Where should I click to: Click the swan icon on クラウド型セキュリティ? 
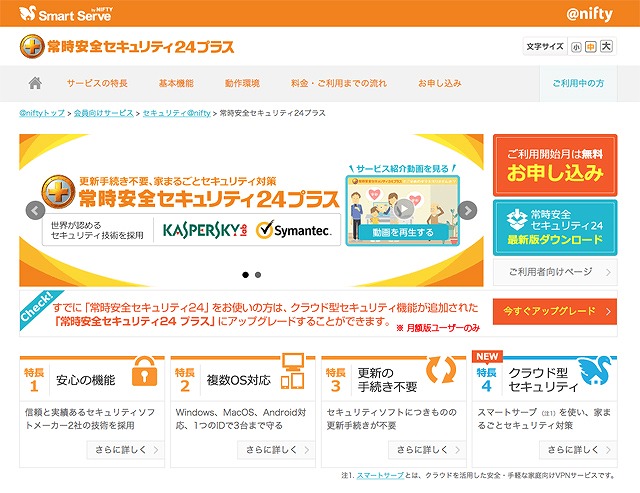(596, 371)
